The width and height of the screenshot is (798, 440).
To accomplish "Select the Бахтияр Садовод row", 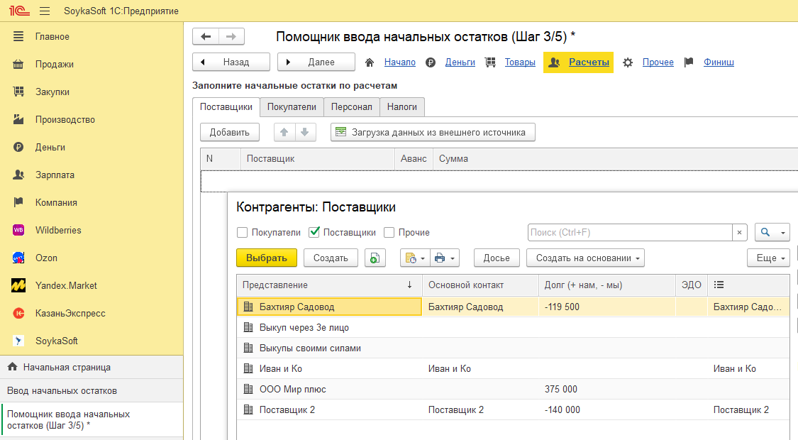I will tap(513, 307).
